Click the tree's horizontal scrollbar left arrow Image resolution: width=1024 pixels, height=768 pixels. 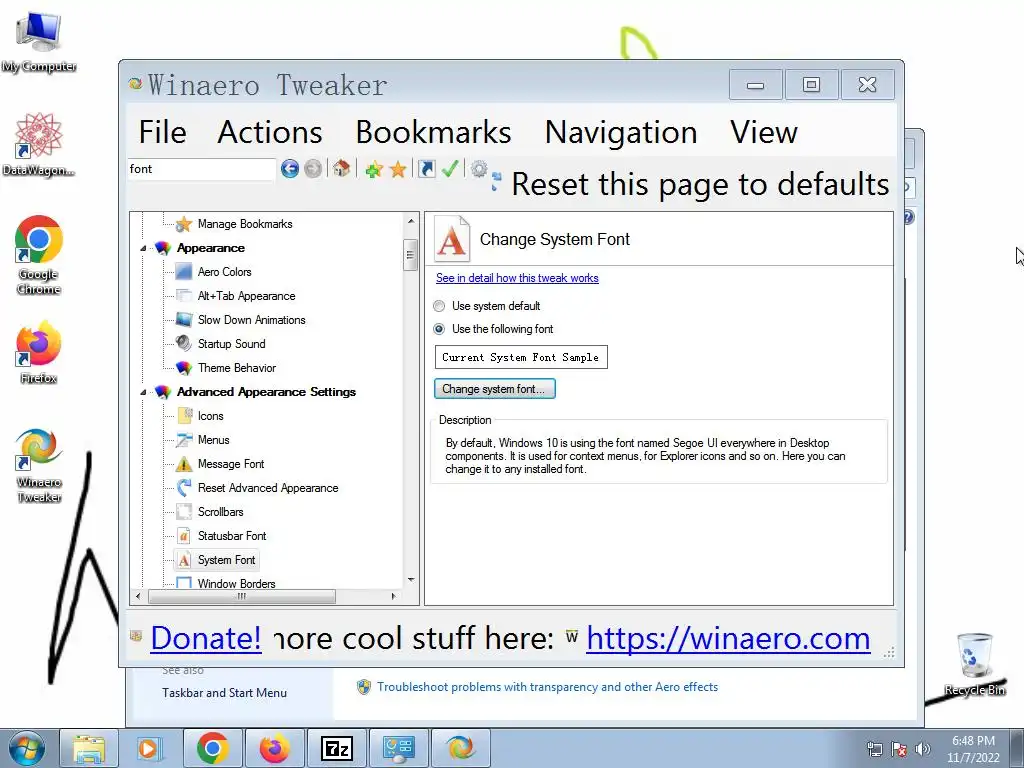tap(138, 596)
